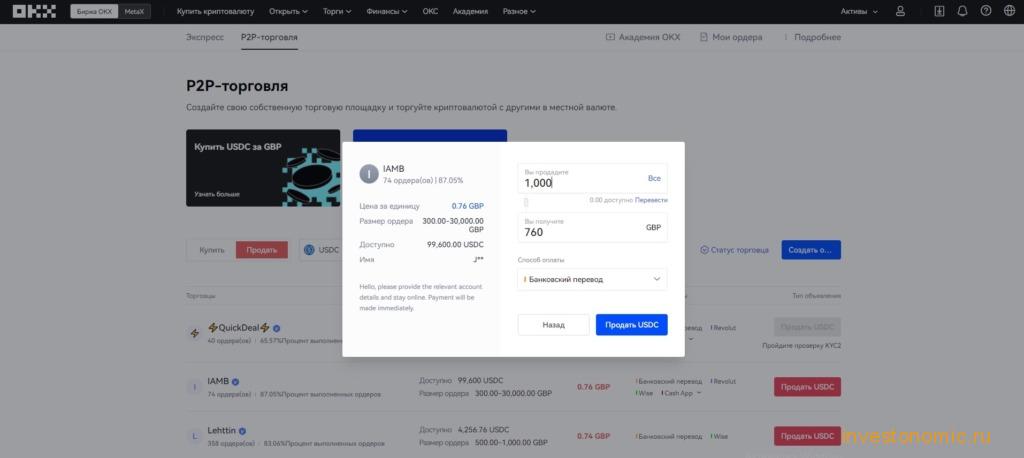Select the Купить toggle
The height and width of the screenshot is (458, 1024).
point(212,250)
